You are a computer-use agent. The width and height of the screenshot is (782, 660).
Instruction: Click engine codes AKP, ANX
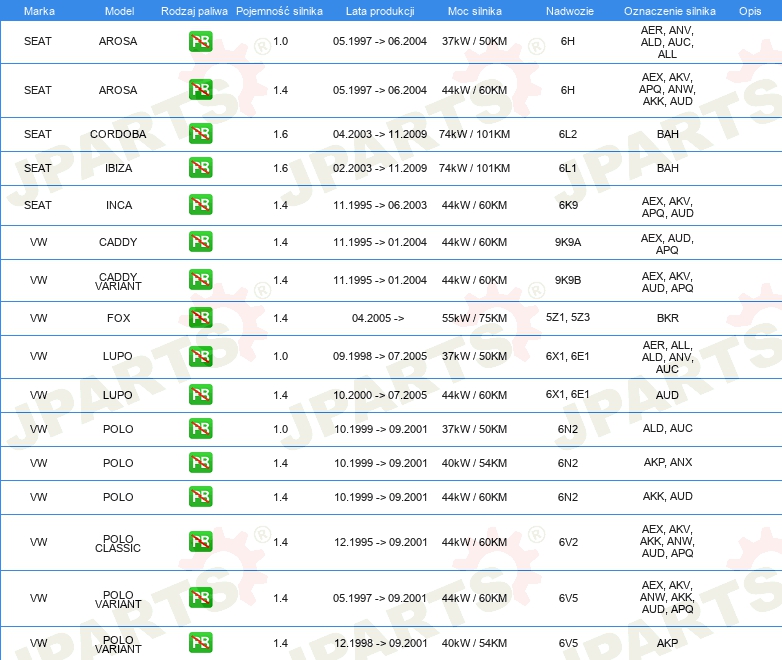pyautogui.click(x=668, y=462)
